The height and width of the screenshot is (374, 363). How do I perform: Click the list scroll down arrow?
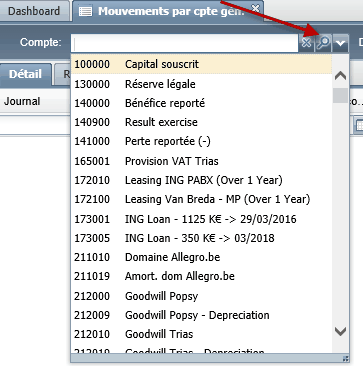[340, 331]
